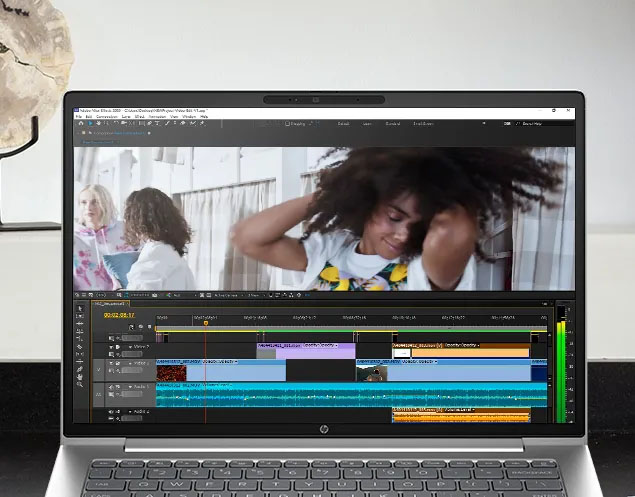Mute the Audio 1 track speaker
Viewport: 635px width, 497px height.
click(x=111, y=387)
